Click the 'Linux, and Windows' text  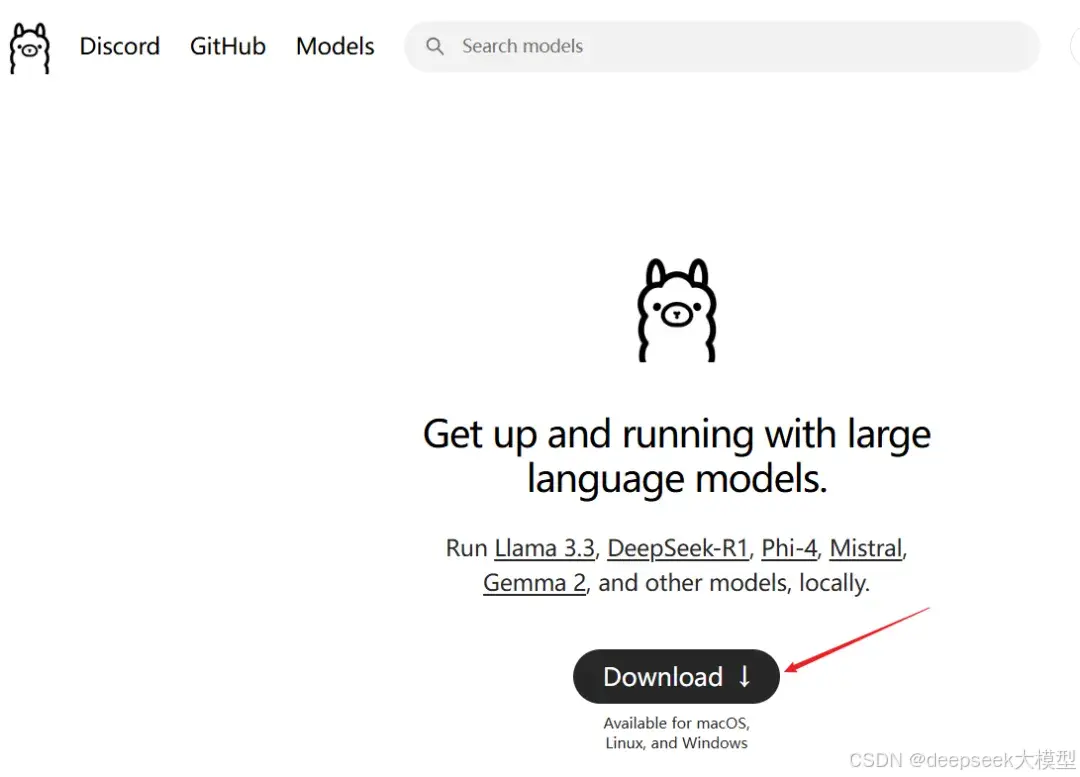[676, 743]
